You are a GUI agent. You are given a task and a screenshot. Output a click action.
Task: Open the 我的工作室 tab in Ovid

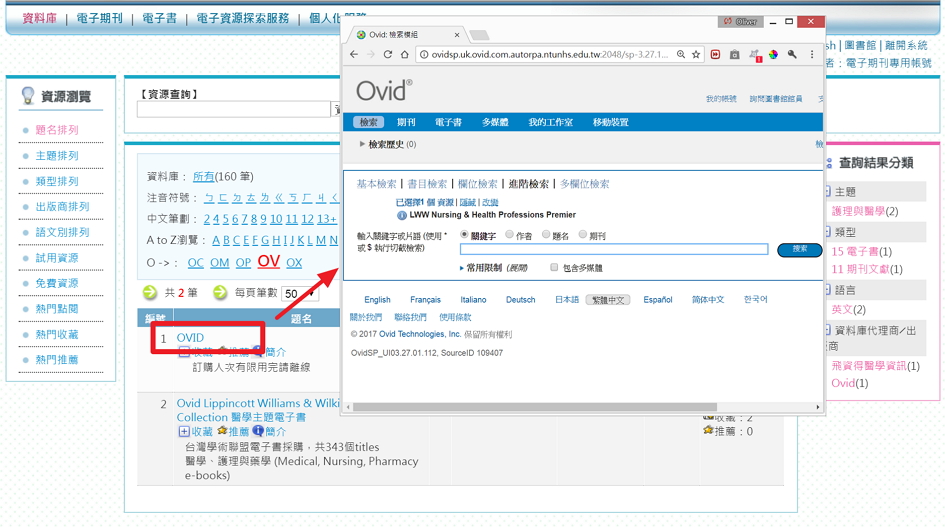pos(550,122)
